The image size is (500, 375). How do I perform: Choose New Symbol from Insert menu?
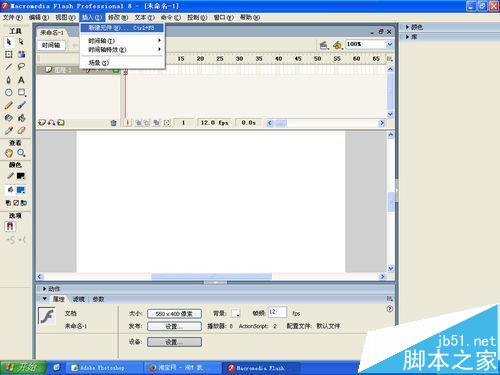(x=122, y=28)
